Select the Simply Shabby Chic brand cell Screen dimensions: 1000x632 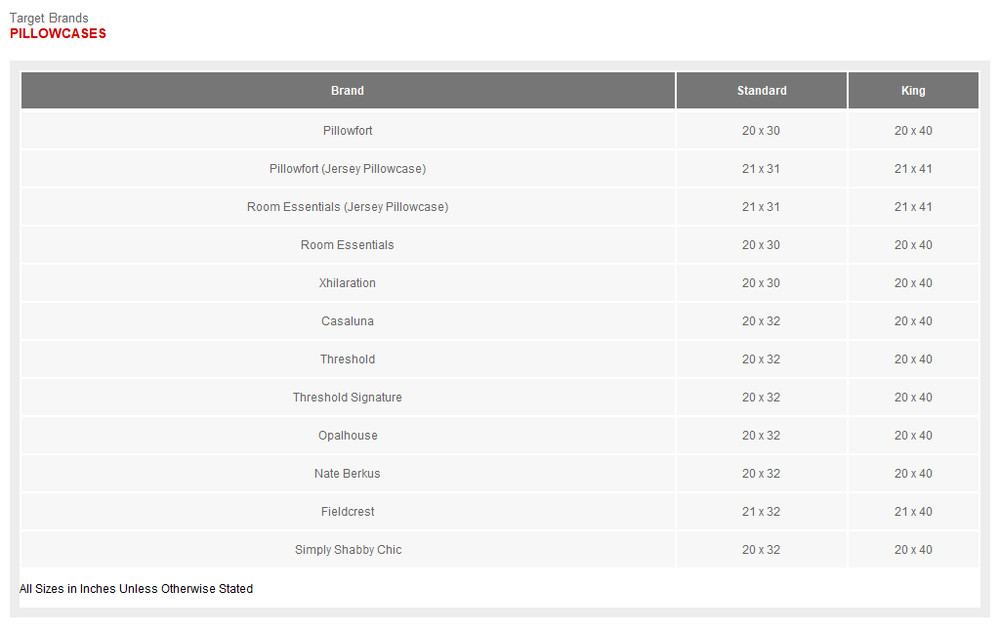coord(347,549)
